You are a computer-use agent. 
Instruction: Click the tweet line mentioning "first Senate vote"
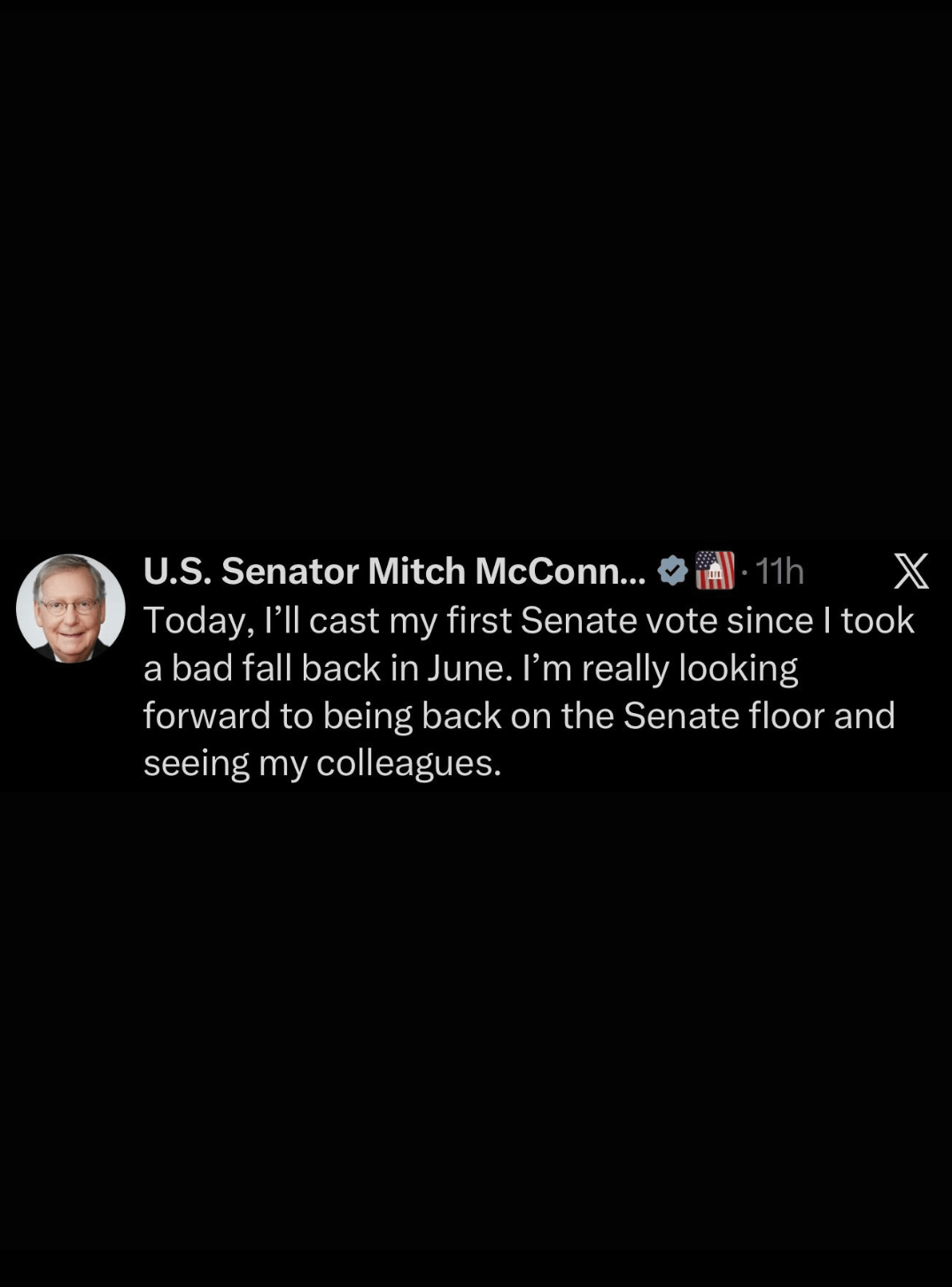529,621
